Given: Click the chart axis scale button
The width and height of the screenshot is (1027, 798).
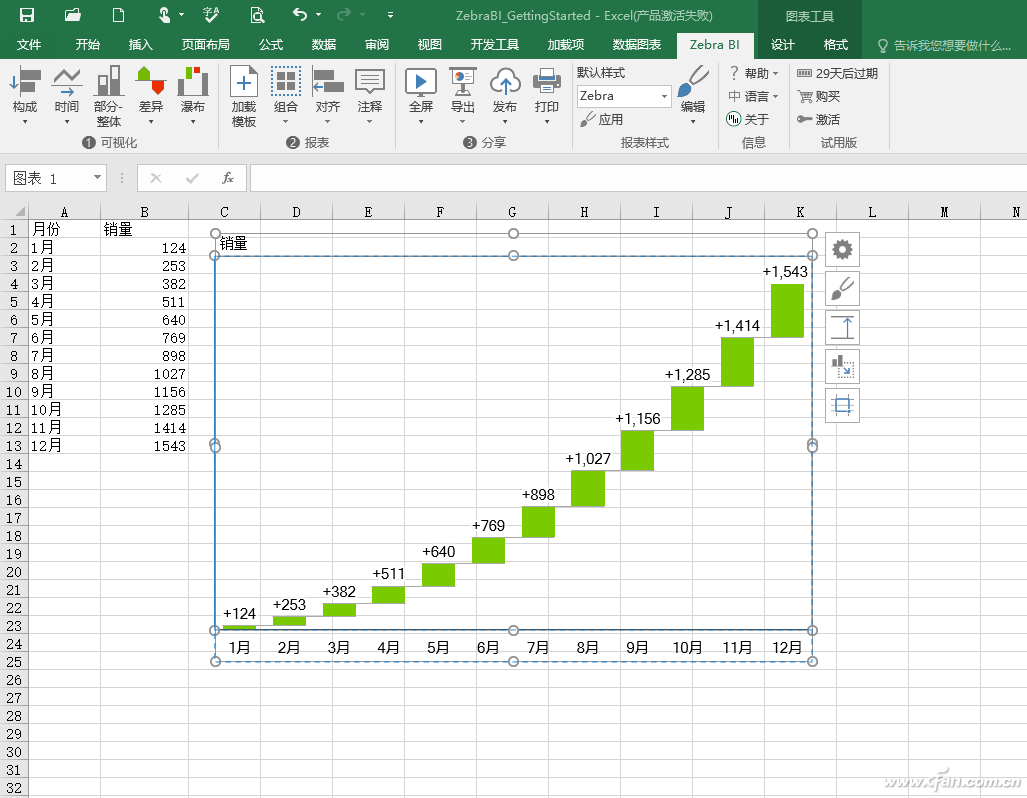Looking at the screenshot, I should [842, 328].
